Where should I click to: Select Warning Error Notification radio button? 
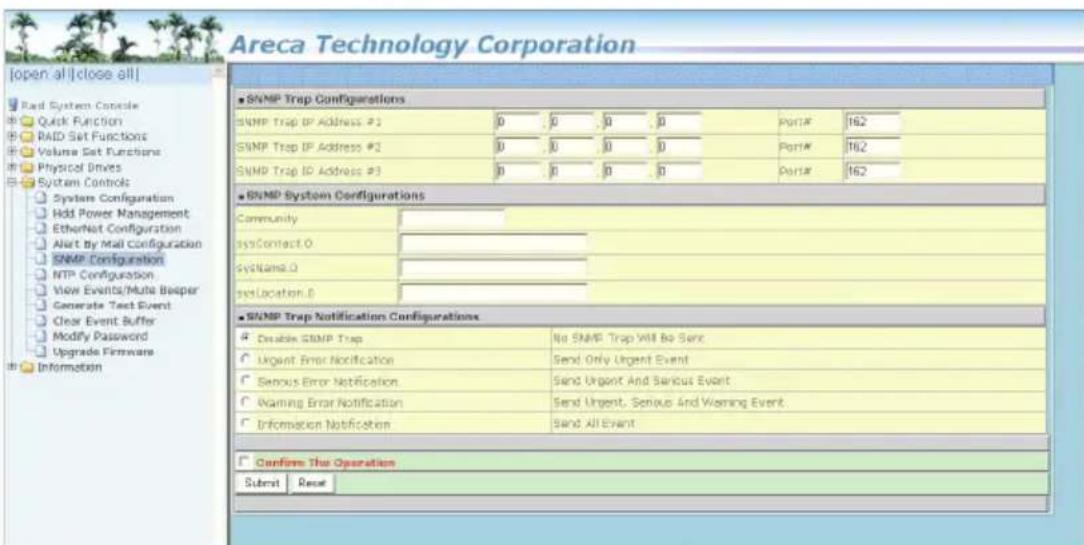pyautogui.click(x=244, y=403)
